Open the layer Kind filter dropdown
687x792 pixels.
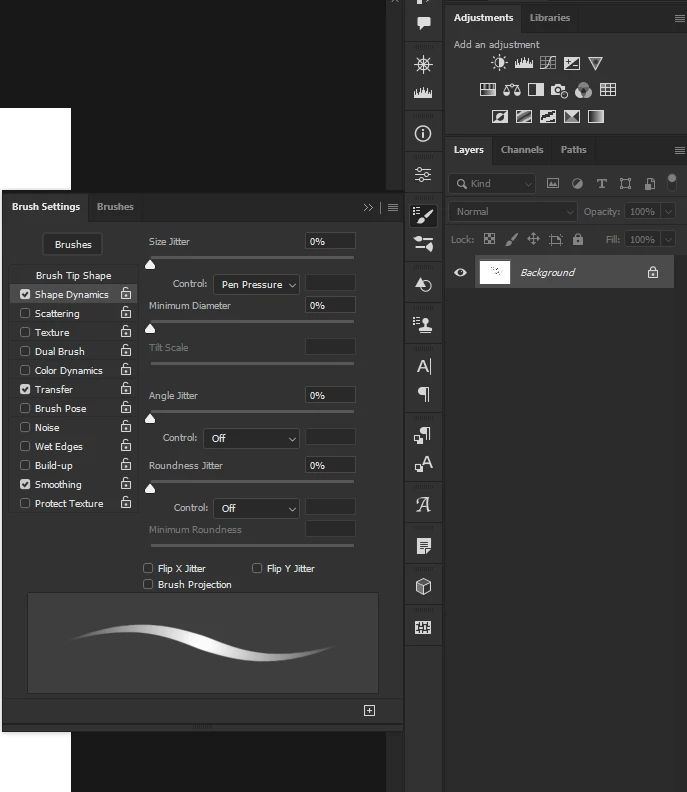(492, 184)
